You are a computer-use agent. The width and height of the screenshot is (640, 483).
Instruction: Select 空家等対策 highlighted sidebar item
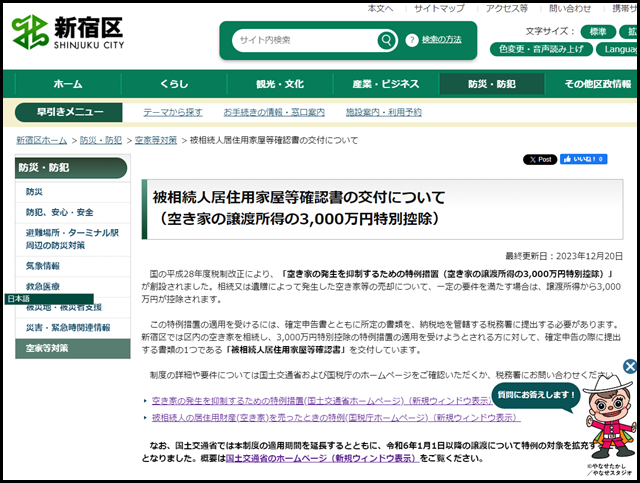tap(73, 348)
